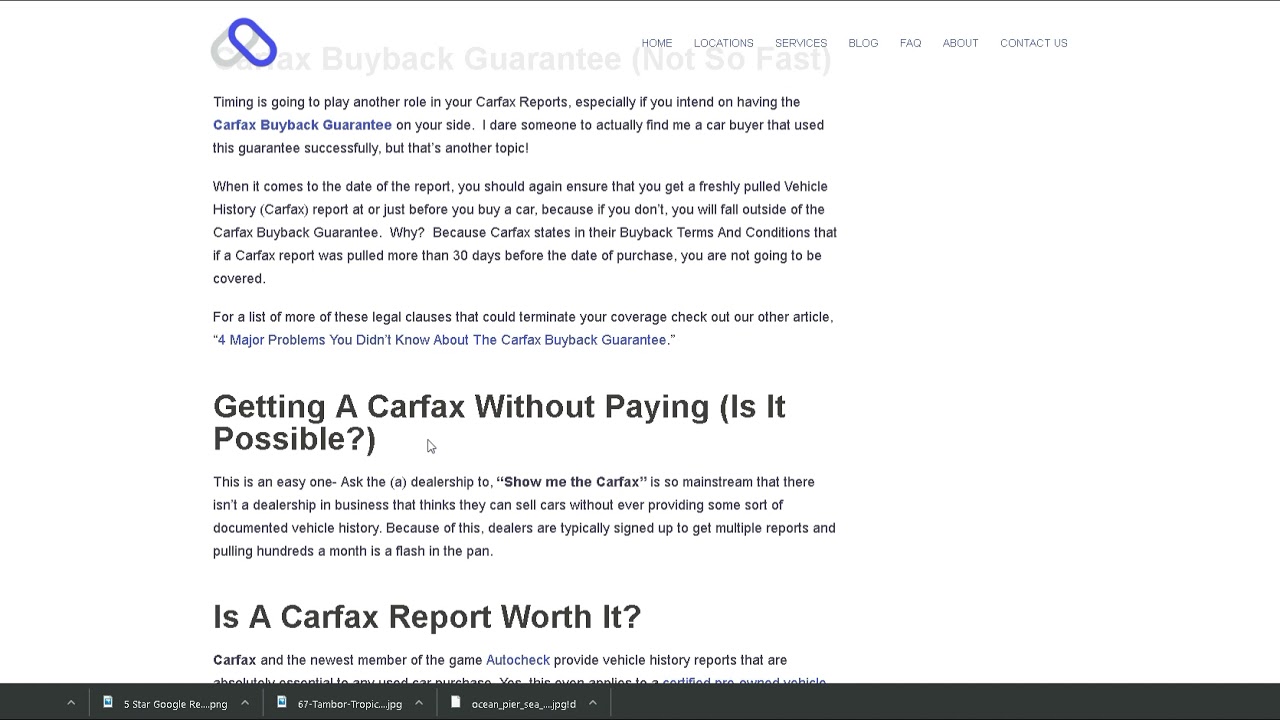Go to the BLOG page
Viewport: 1280px width, 720px height.
click(863, 43)
